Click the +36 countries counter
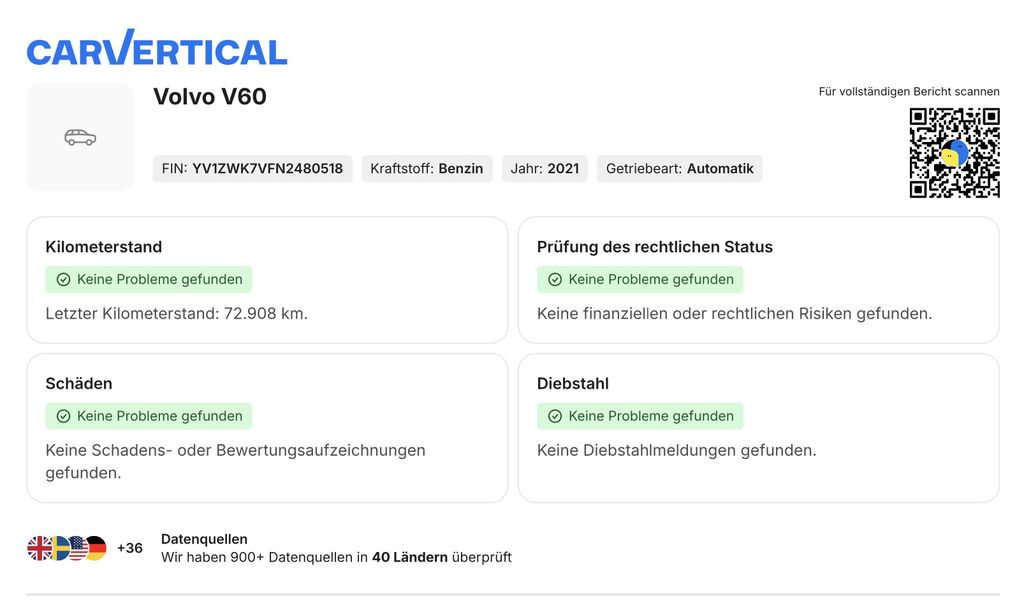 click(x=130, y=548)
